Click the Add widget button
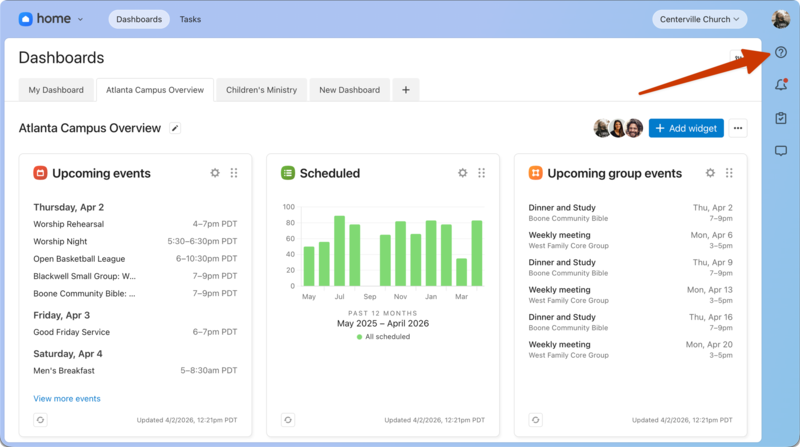 [x=686, y=128]
